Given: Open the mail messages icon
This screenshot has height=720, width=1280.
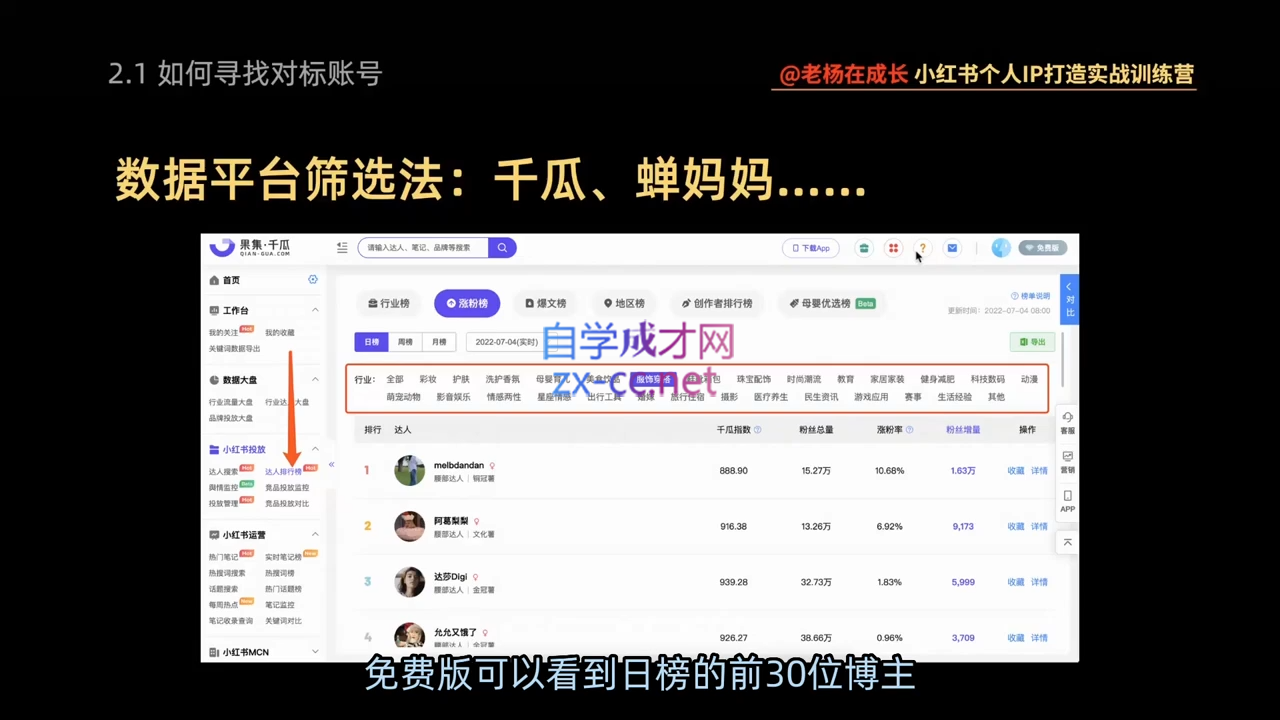Looking at the screenshot, I should tap(952, 248).
